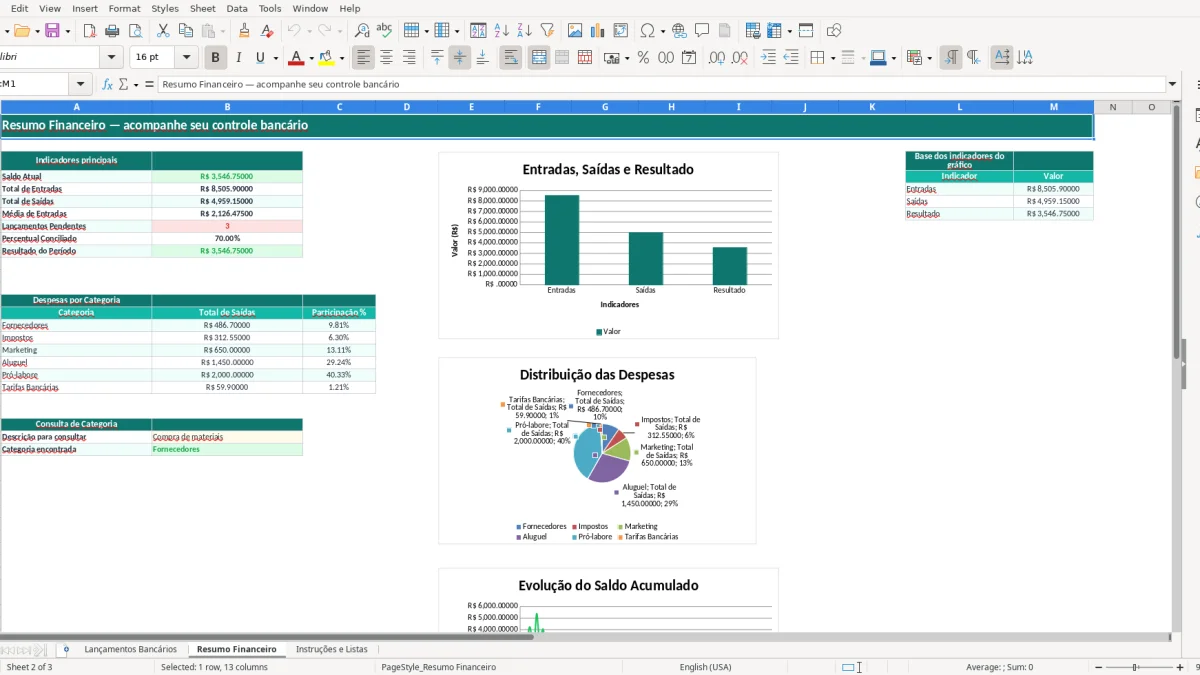Sort descending with the Z-A icon
Screen dimensions: 1200x675
(524, 31)
